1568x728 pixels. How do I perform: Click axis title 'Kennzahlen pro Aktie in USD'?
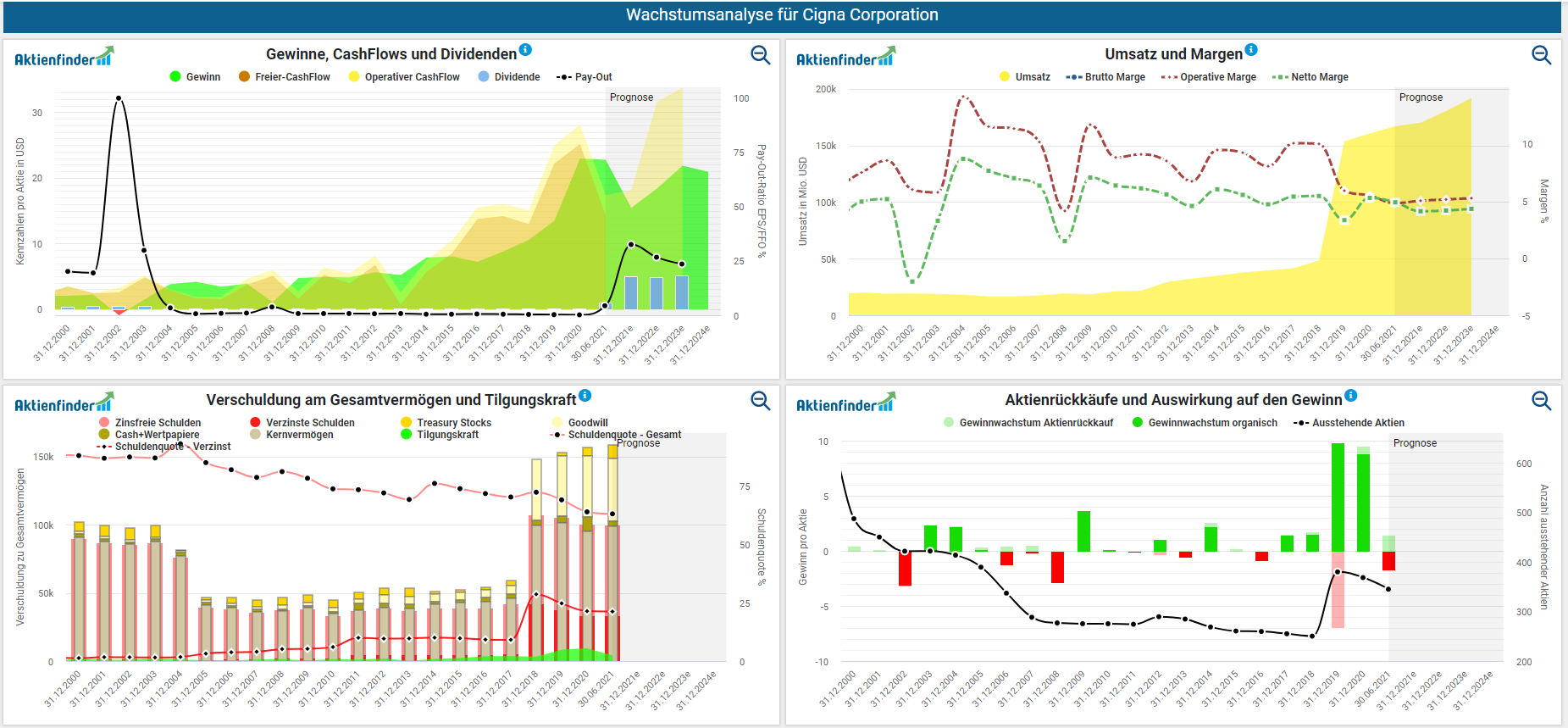pyautogui.click(x=20, y=202)
